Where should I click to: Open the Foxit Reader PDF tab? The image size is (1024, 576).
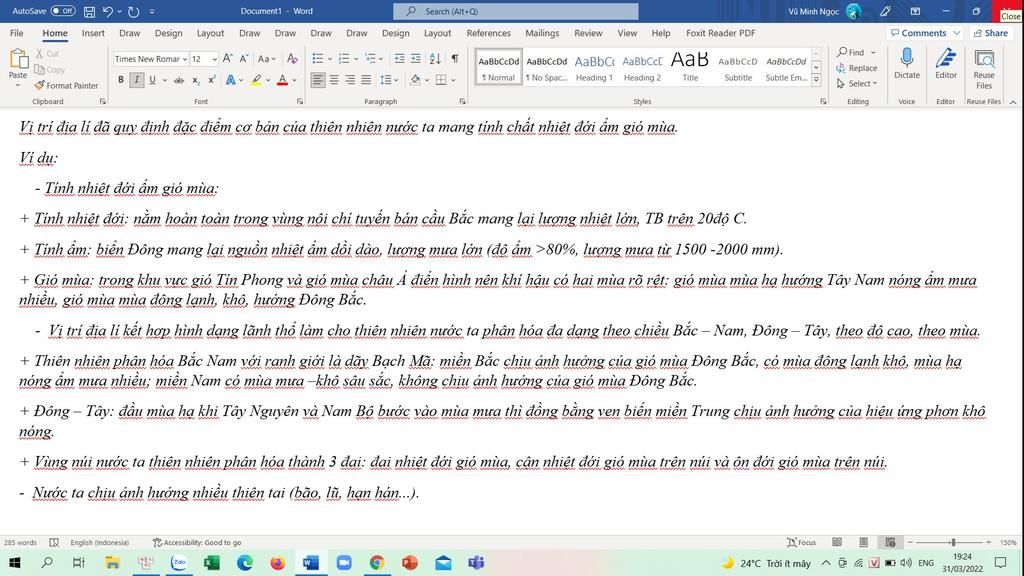(x=720, y=33)
